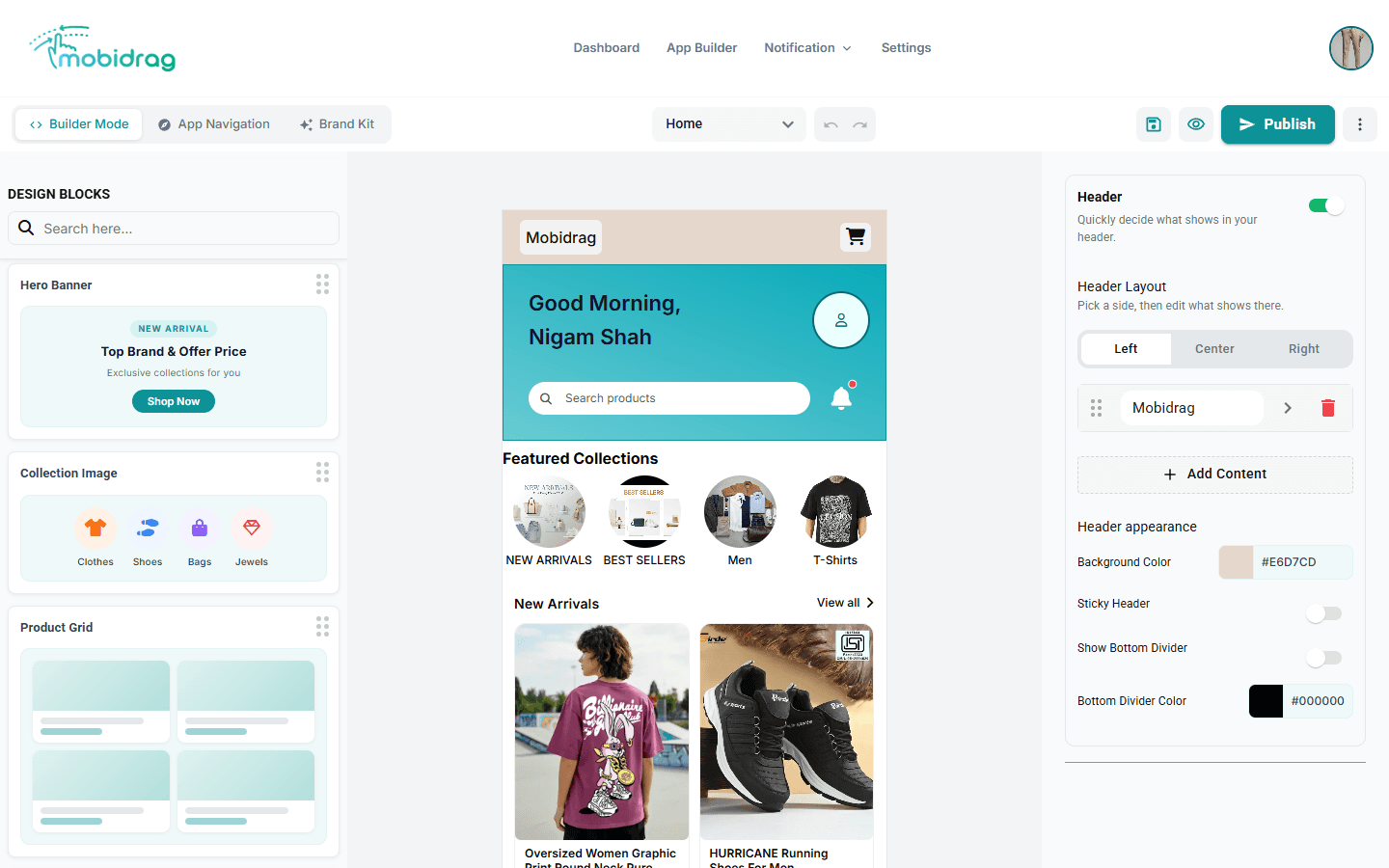
Task: Open the Home page dropdown
Action: [729, 124]
